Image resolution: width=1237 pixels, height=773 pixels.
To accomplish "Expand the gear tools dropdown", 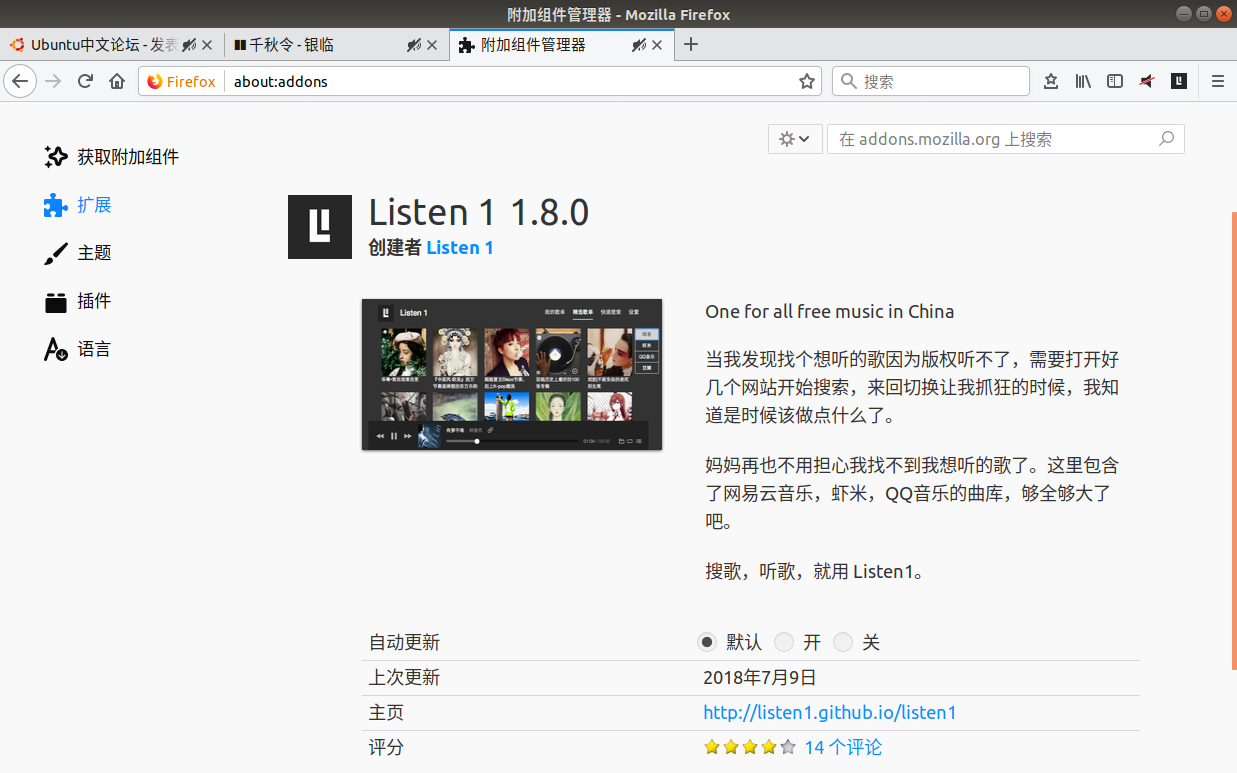I will pos(795,139).
